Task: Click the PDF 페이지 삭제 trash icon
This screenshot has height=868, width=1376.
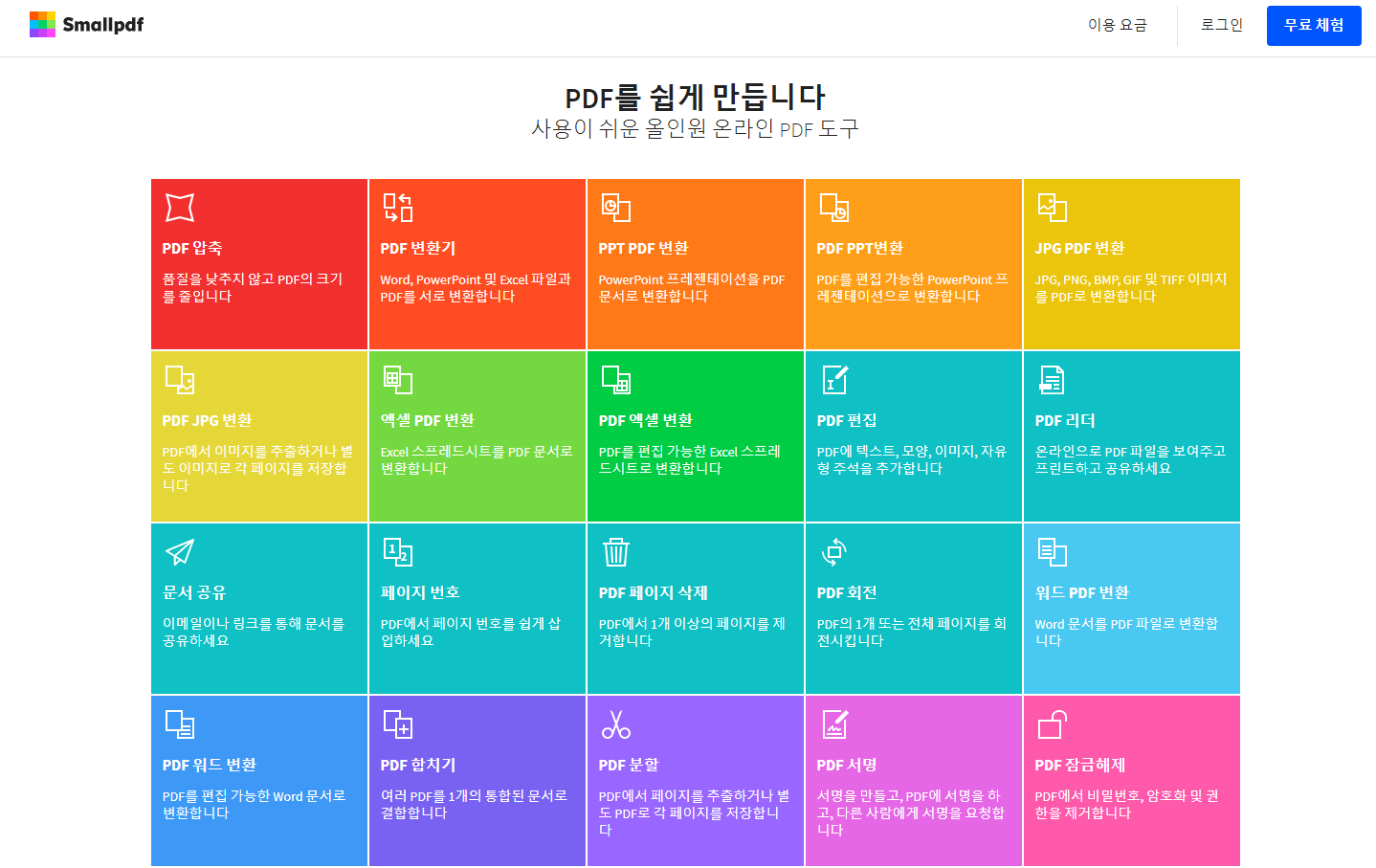Action: coord(615,552)
